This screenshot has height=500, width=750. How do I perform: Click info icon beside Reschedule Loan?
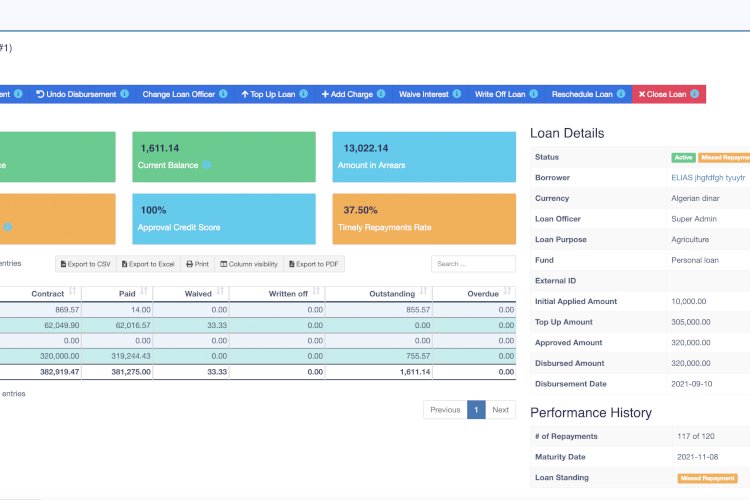(x=621, y=94)
